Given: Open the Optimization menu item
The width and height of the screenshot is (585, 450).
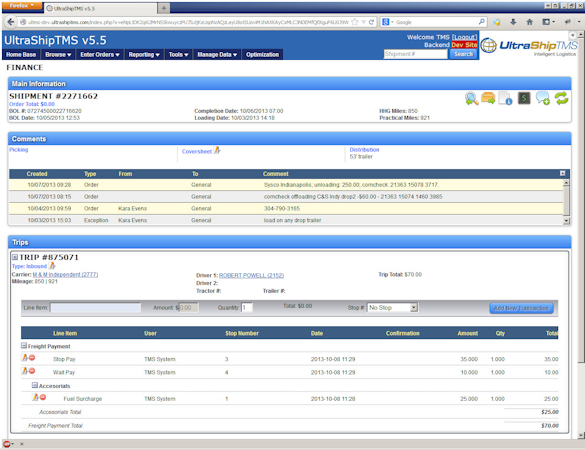Looking at the screenshot, I should pyautogui.click(x=262, y=54).
